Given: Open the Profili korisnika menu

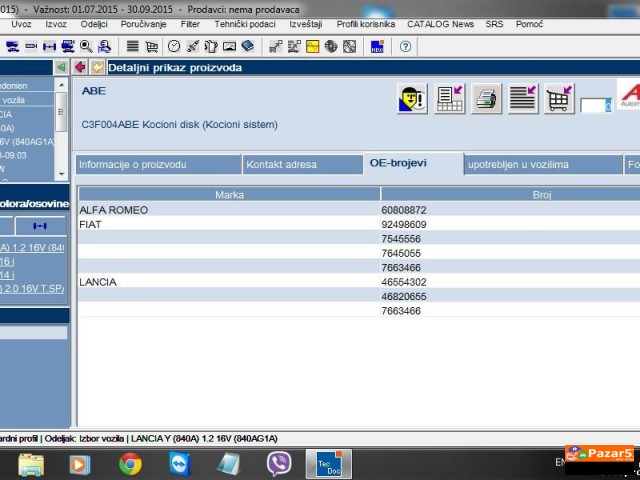Looking at the screenshot, I should click(x=366, y=24).
